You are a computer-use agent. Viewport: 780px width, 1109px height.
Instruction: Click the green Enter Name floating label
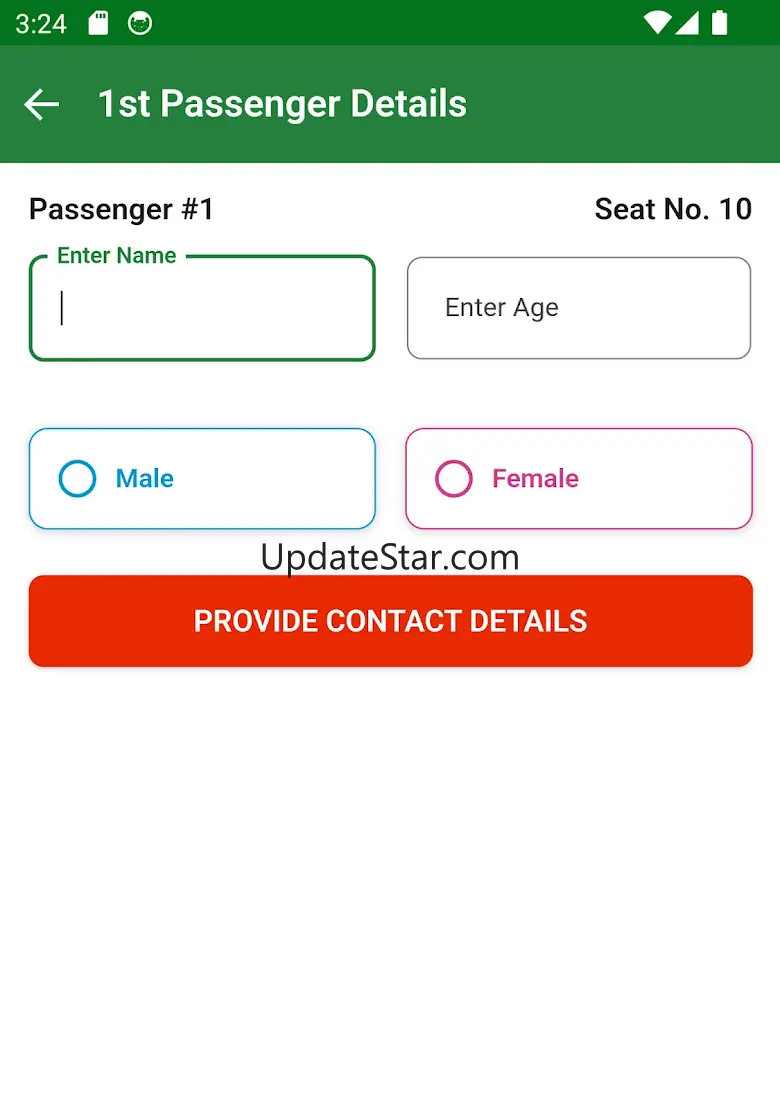click(x=117, y=256)
